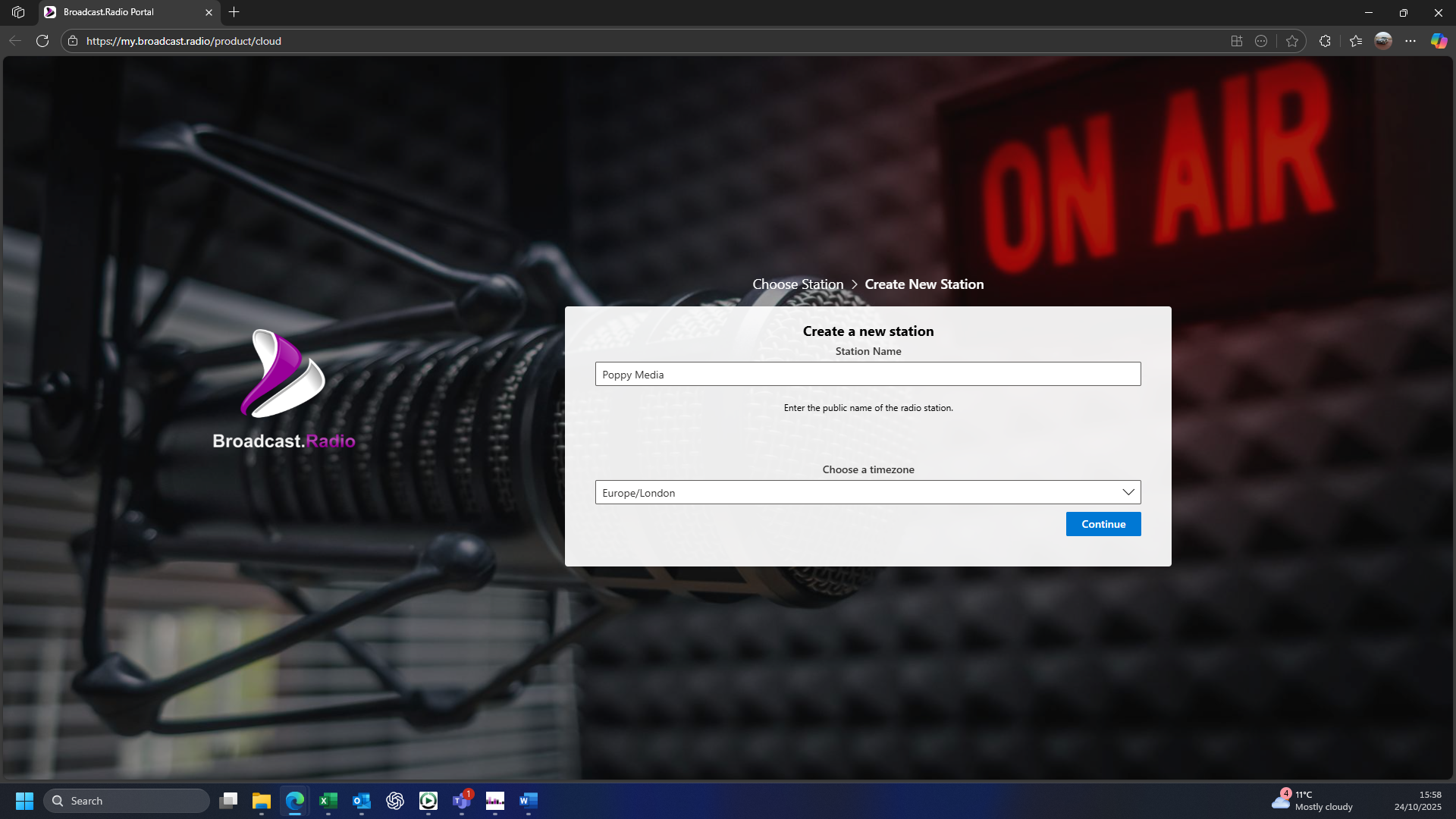The height and width of the screenshot is (819, 1456).
Task: Click the browser address bar URL
Action: pyautogui.click(x=184, y=41)
